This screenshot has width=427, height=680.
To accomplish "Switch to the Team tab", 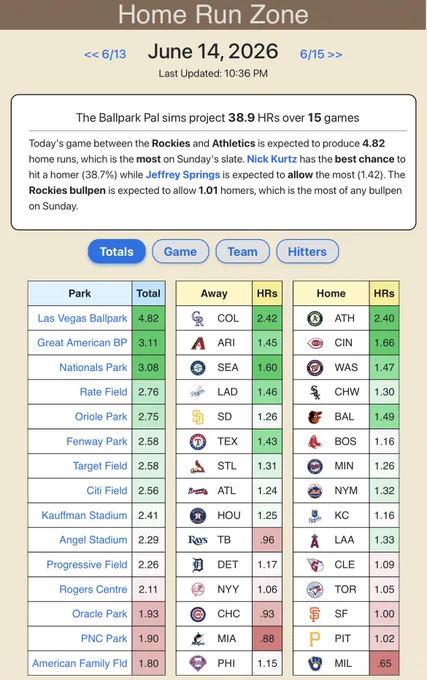I will coord(243,252).
